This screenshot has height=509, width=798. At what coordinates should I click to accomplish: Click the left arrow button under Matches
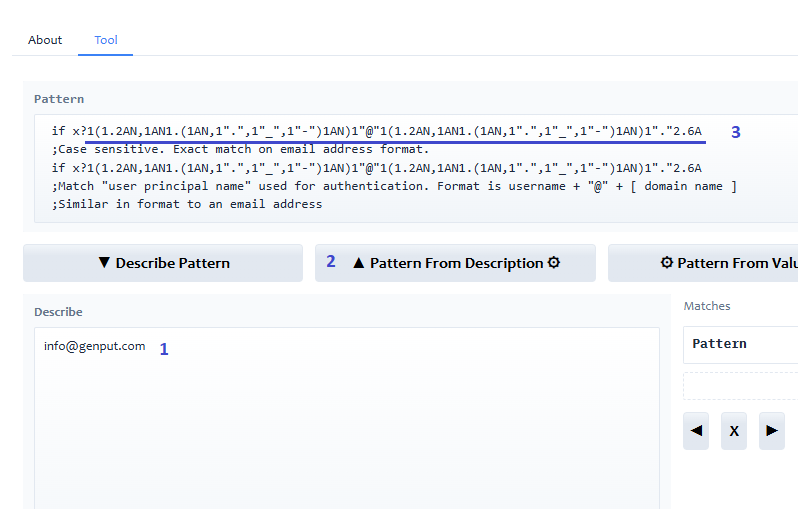[697, 430]
